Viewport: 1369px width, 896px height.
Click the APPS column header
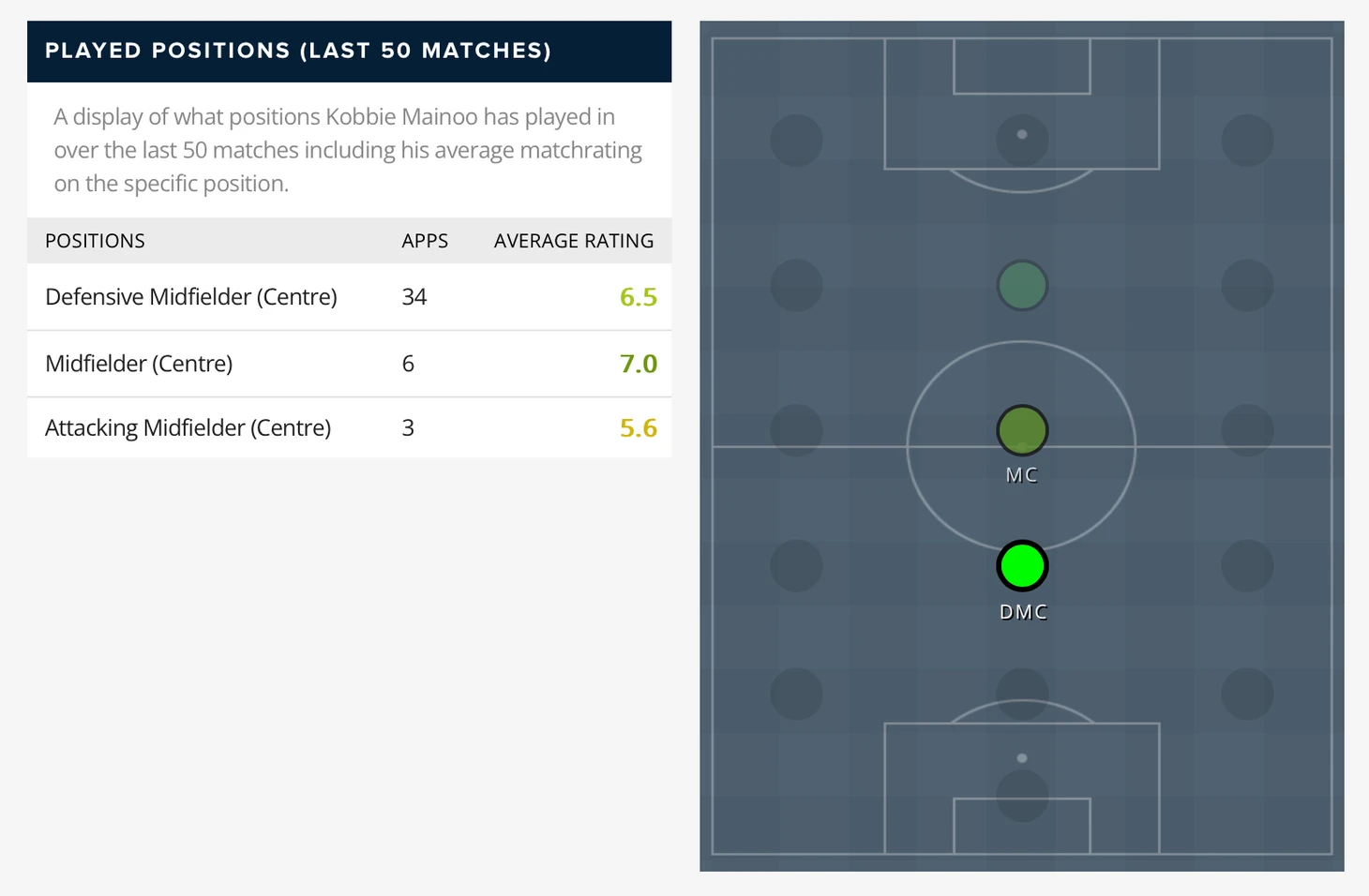(425, 241)
